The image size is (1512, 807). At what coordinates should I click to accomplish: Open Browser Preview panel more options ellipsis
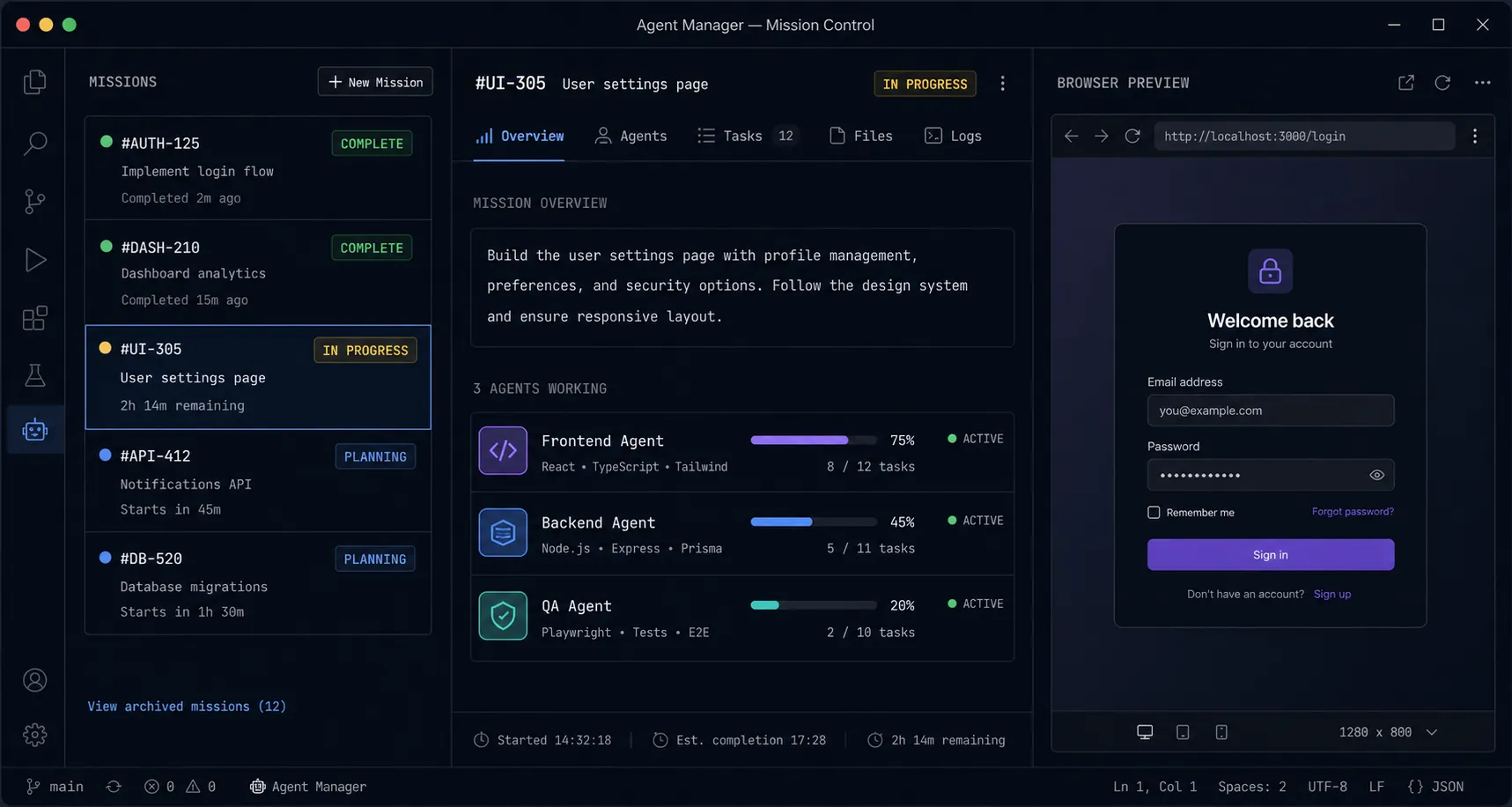(1483, 83)
